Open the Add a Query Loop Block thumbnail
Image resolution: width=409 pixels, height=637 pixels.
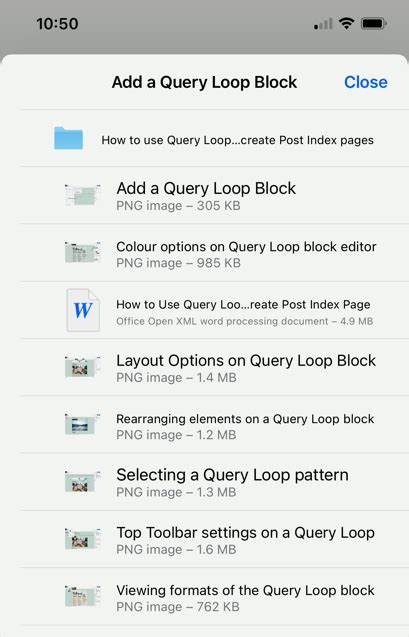82,195
